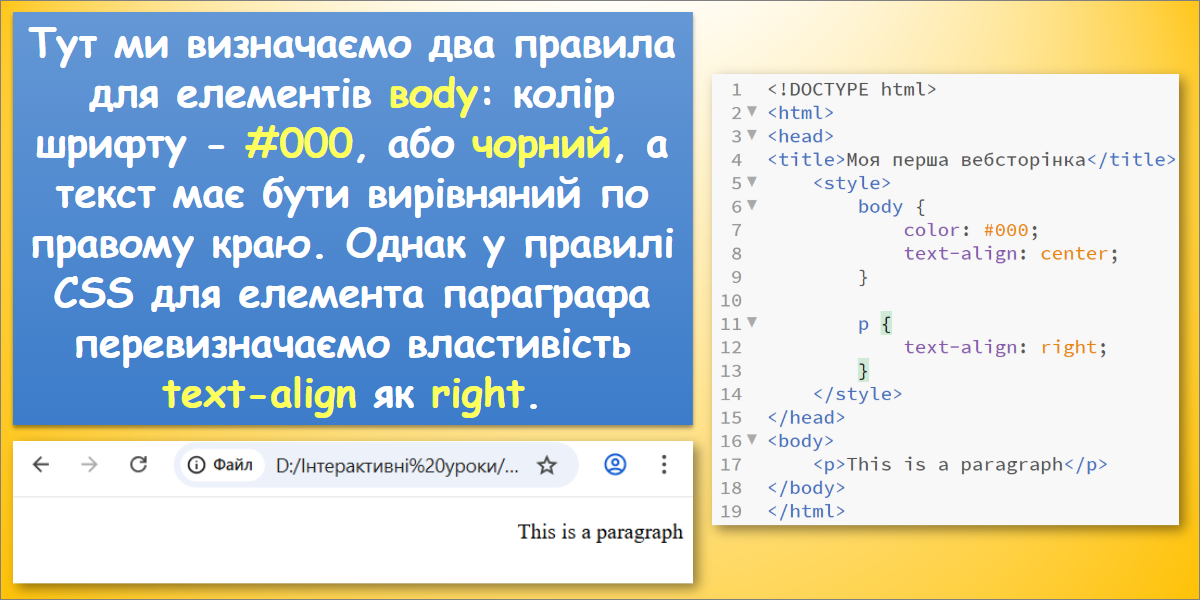Collapse the <head> tag fold arrow
Viewport: 1200px width, 600px height.
tap(752, 135)
